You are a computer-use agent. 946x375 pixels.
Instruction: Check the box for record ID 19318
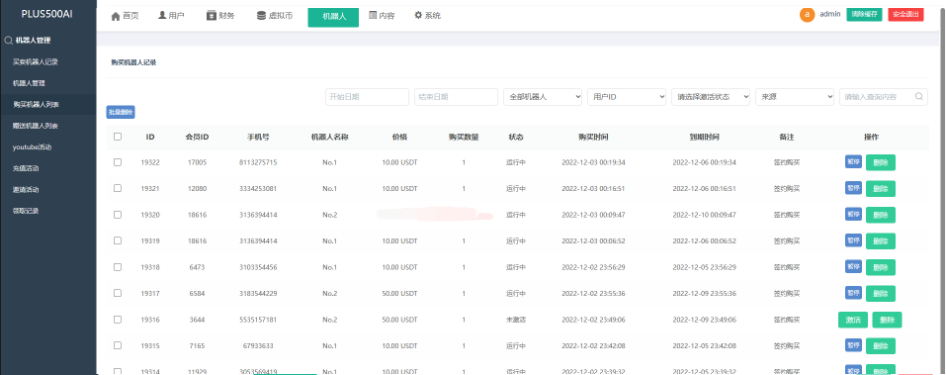point(118,266)
